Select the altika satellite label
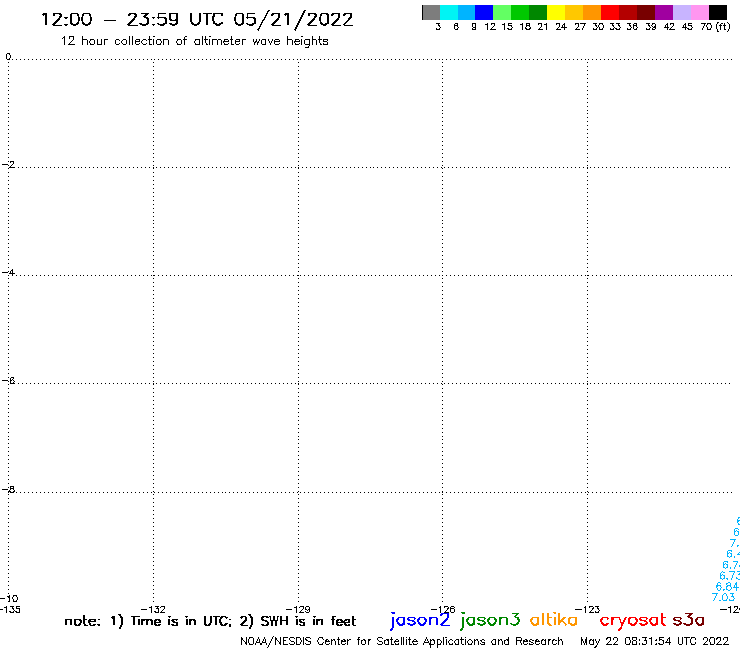This screenshot has height=650, width=740. [x=554, y=620]
